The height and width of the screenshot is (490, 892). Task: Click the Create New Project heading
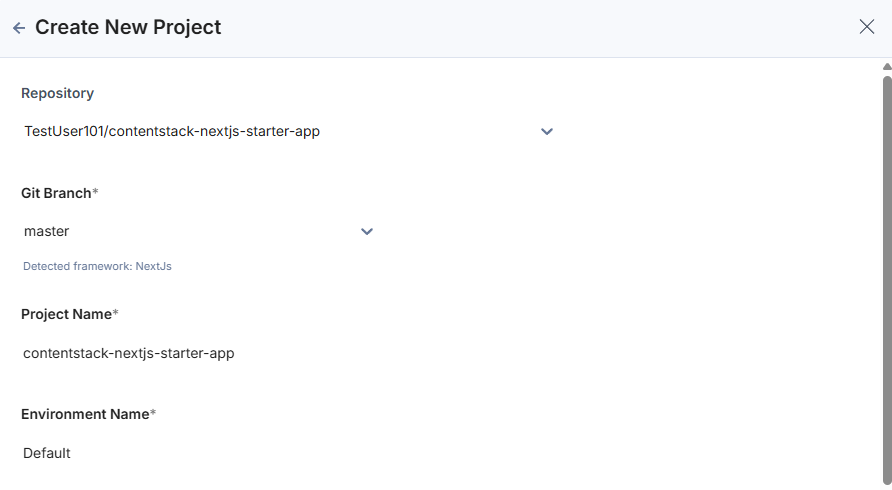(x=128, y=27)
